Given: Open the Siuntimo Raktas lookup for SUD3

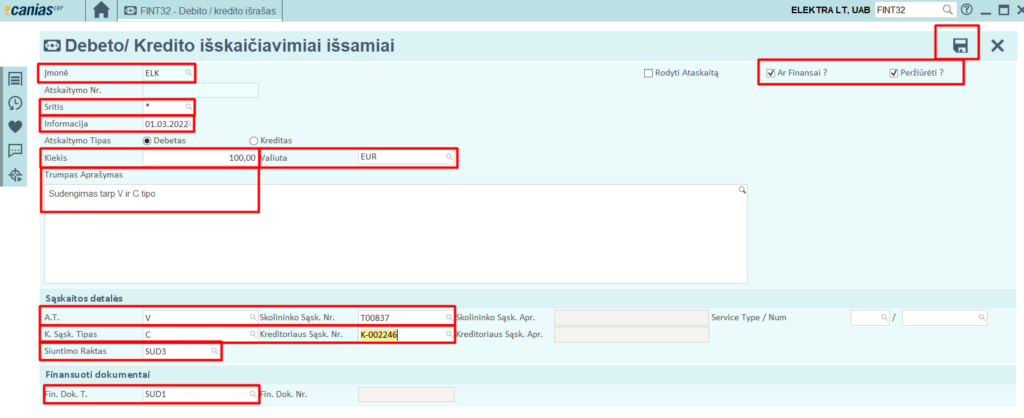Looking at the screenshot, I should [214, 352].
